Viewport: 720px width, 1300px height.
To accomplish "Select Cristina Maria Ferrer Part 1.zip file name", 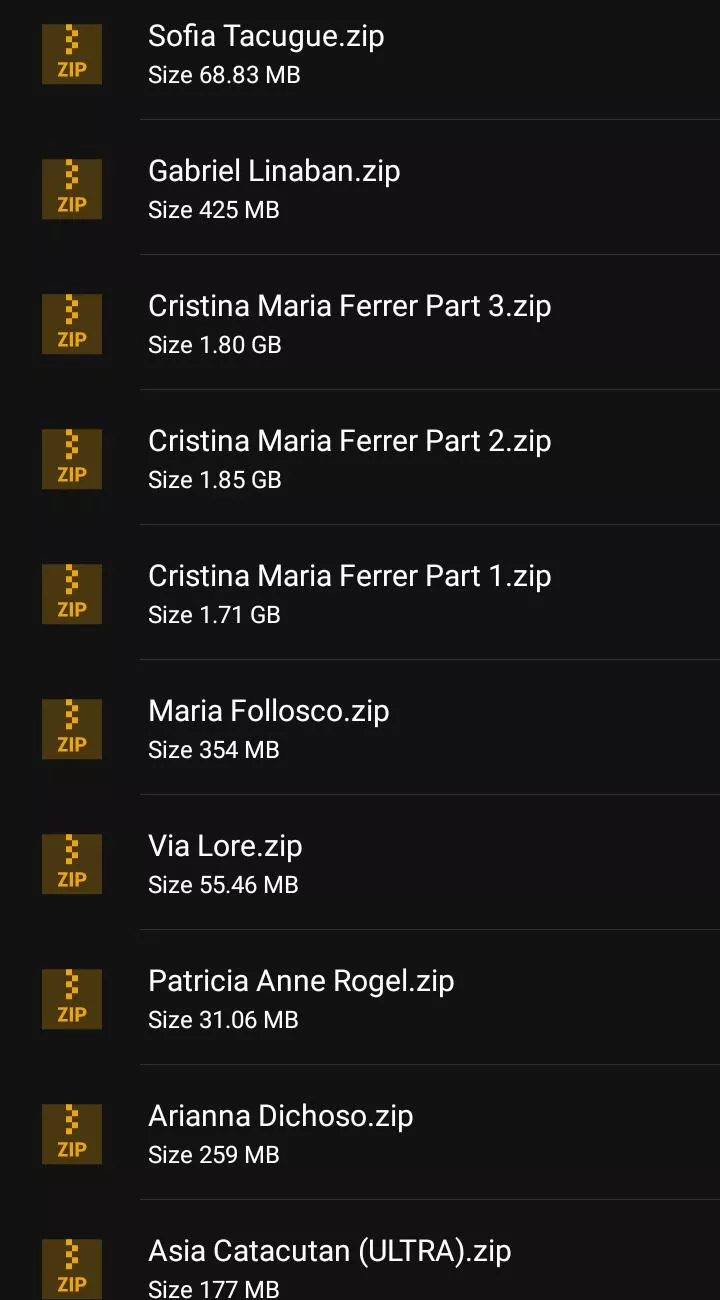I will [x=349, y=576].
